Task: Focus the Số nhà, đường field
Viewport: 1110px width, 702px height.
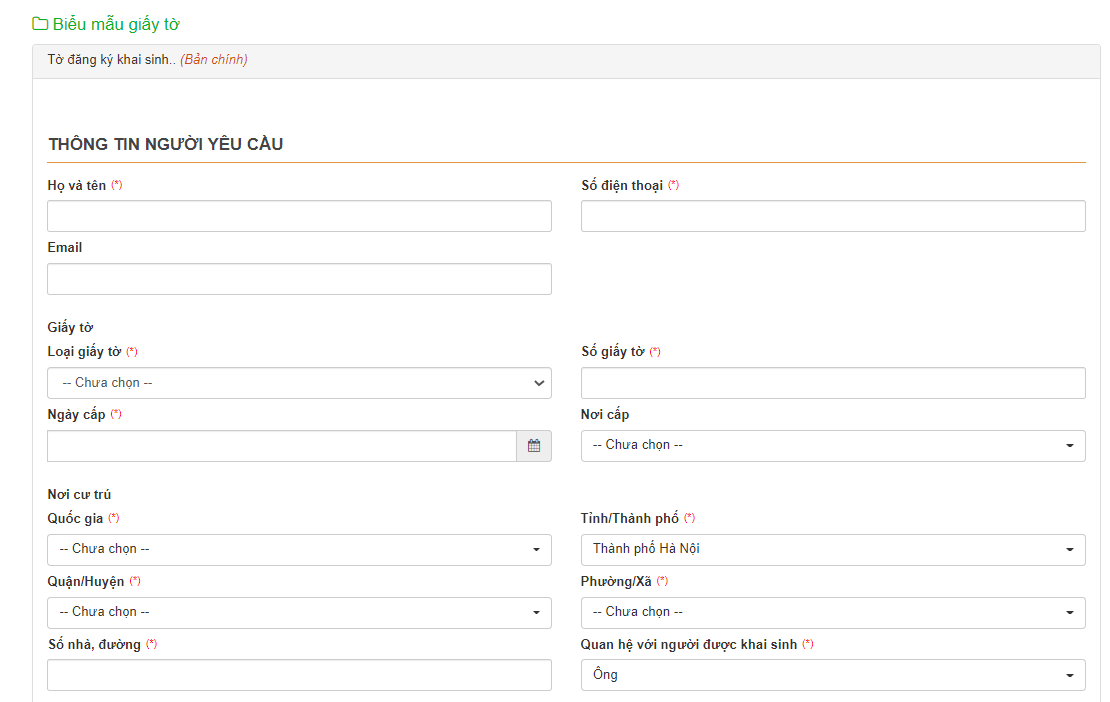Action: pos(299,675)
